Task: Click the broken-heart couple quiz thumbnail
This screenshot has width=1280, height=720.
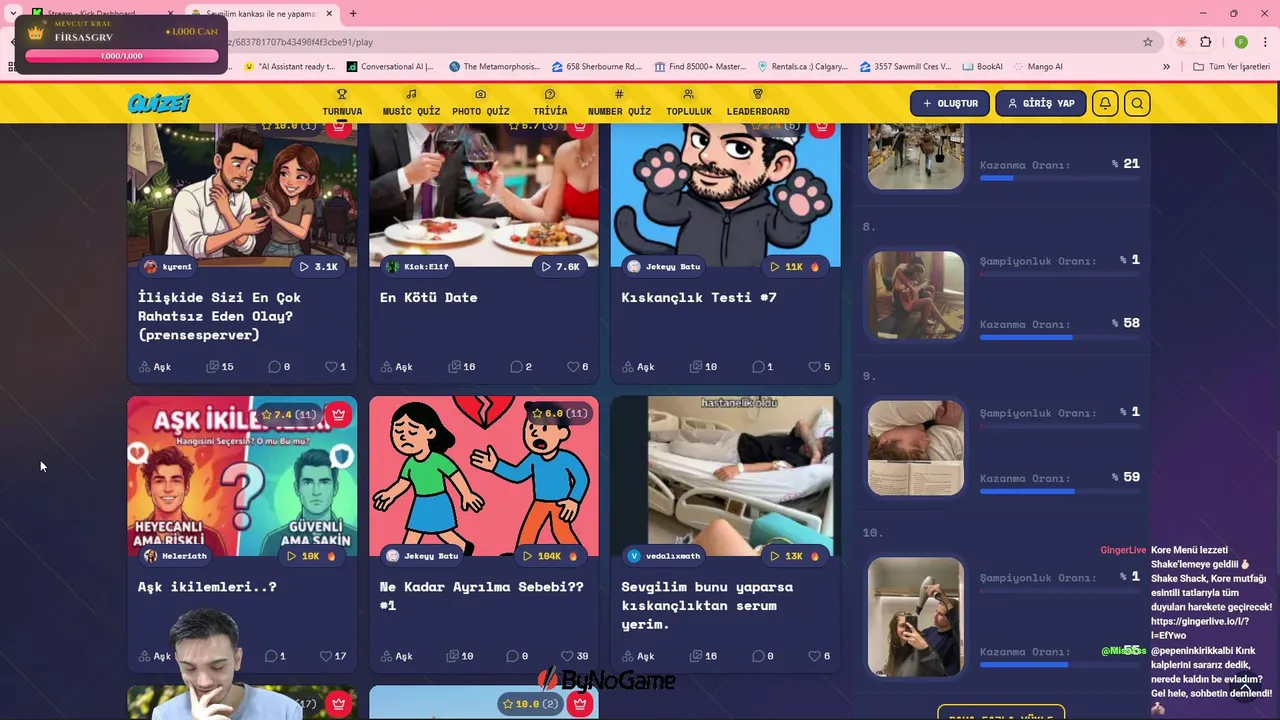Action: (x=484, y=476)
